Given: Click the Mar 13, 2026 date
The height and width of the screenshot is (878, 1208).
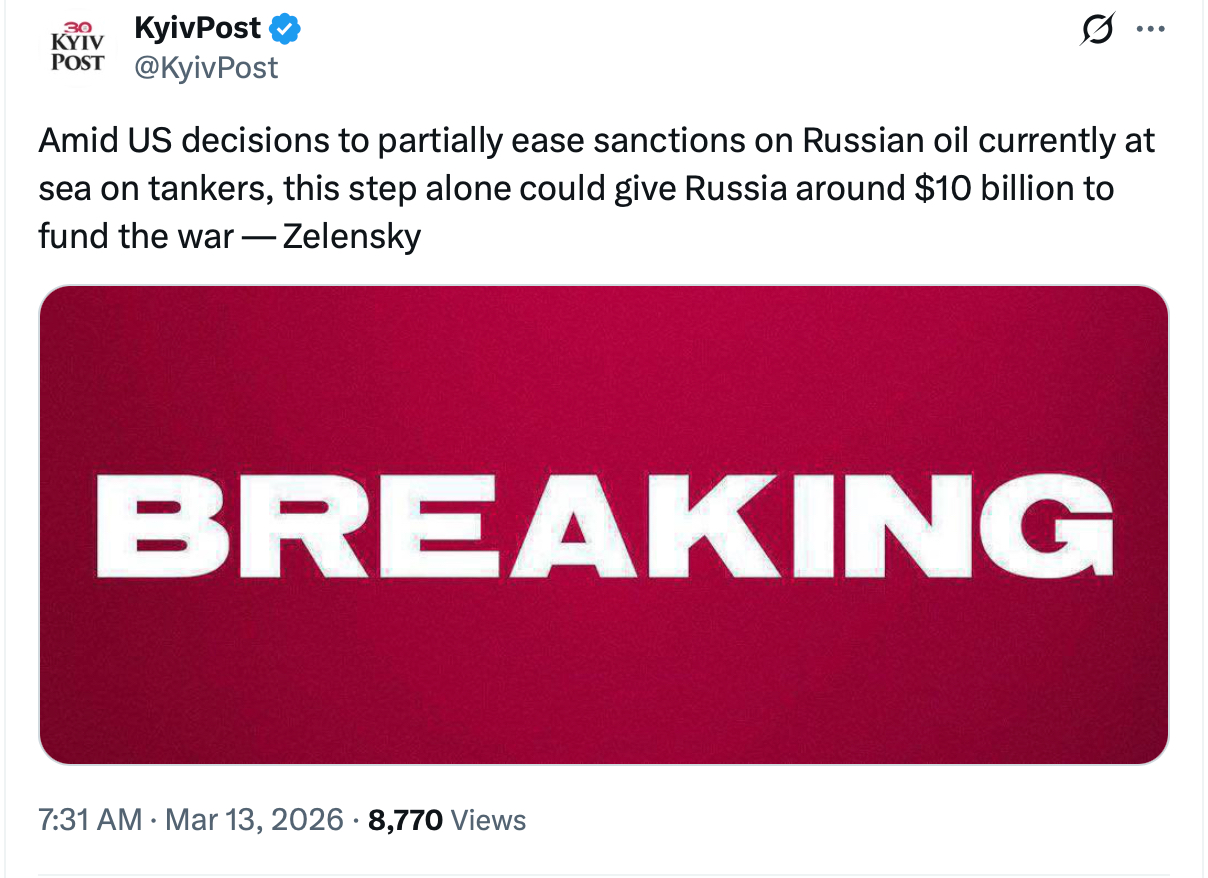Looking at the screenshot, I should point(256,821).
